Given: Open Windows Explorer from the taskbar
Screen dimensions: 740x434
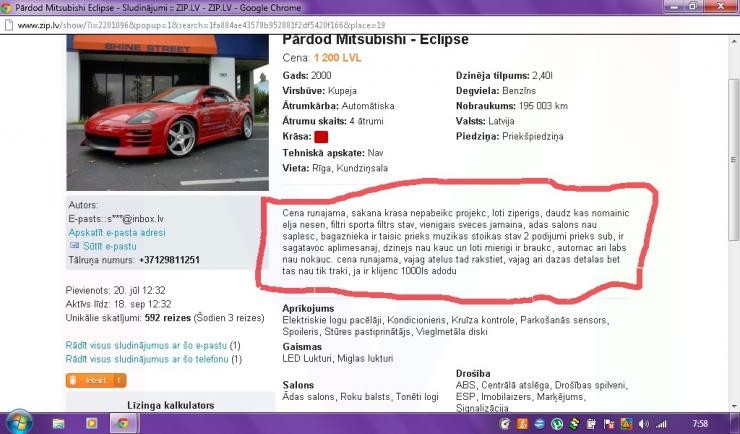Looking at the screenshot, I should point(59,422).
